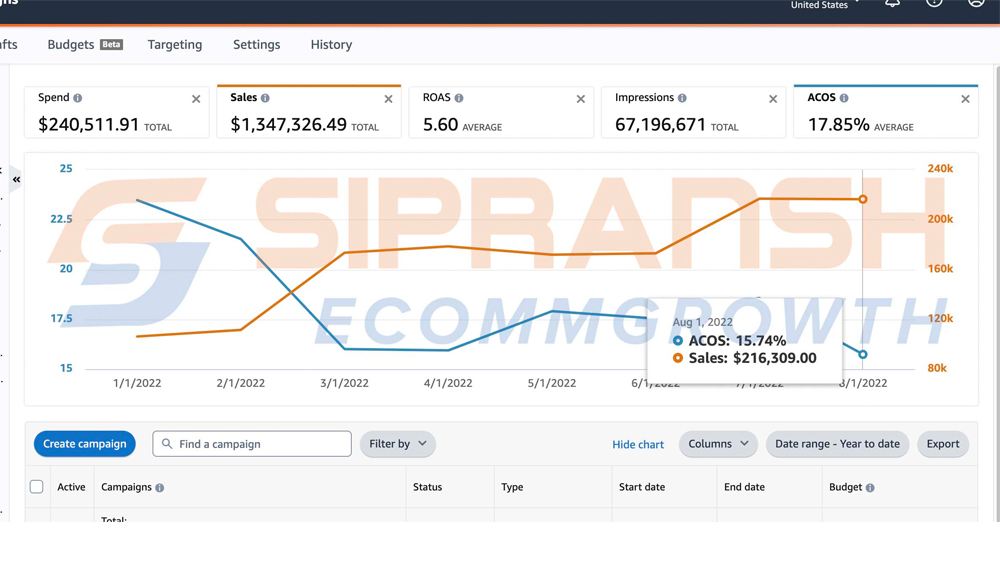Go to the History tab
Screen dimensions: 1000x580
click(331, 45)
